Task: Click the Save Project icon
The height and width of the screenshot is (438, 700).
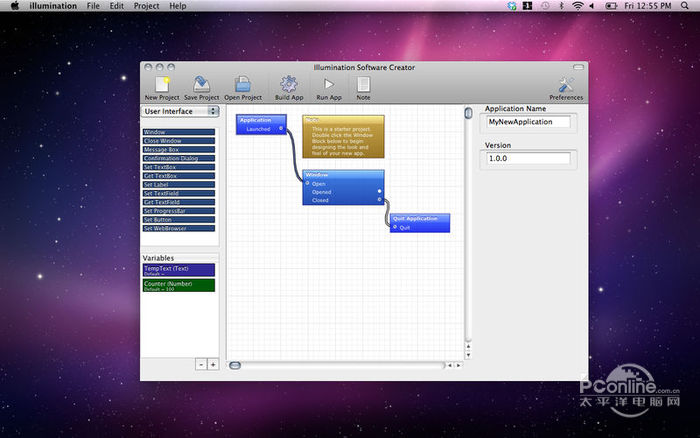Action: pyautogui.click(x=201, y=85)
